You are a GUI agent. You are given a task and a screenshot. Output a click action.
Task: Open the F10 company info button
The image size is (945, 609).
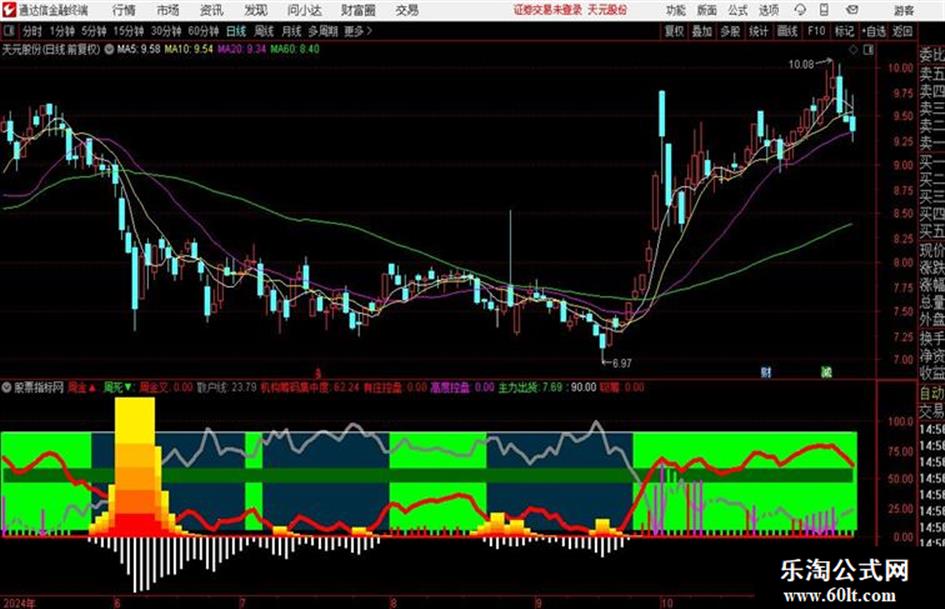pyautogui.click(x=816, y=31)
